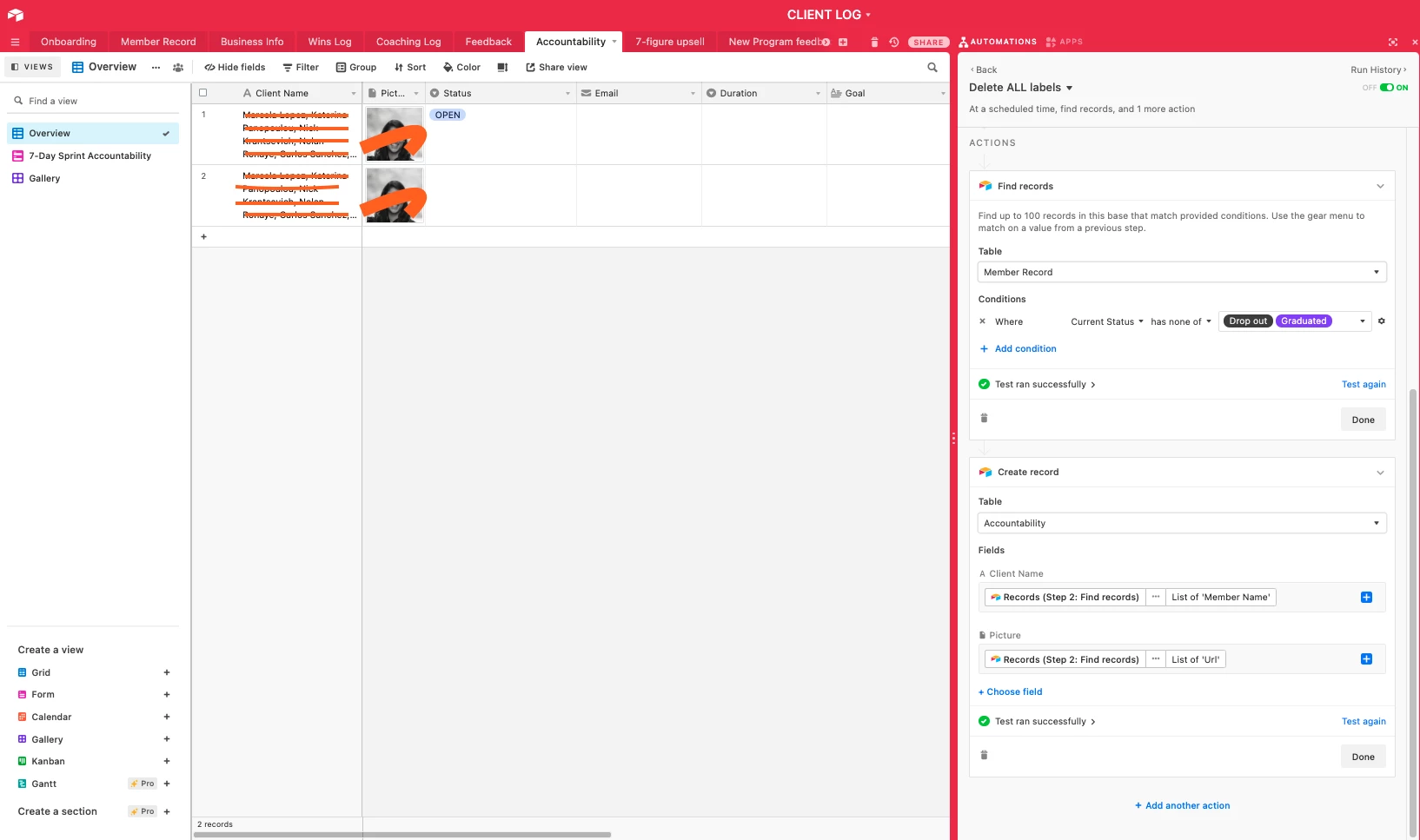Change the 'has none of' operator
The image size is (1420, 840).
(1181, 321)
